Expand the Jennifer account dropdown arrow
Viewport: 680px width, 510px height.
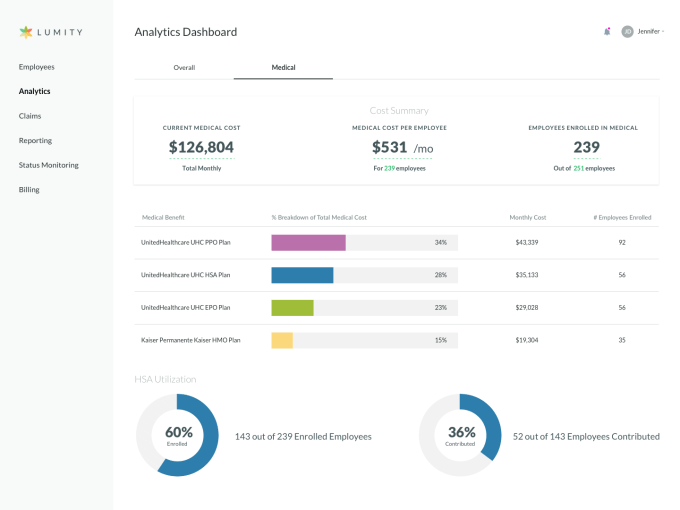point(663,31)
